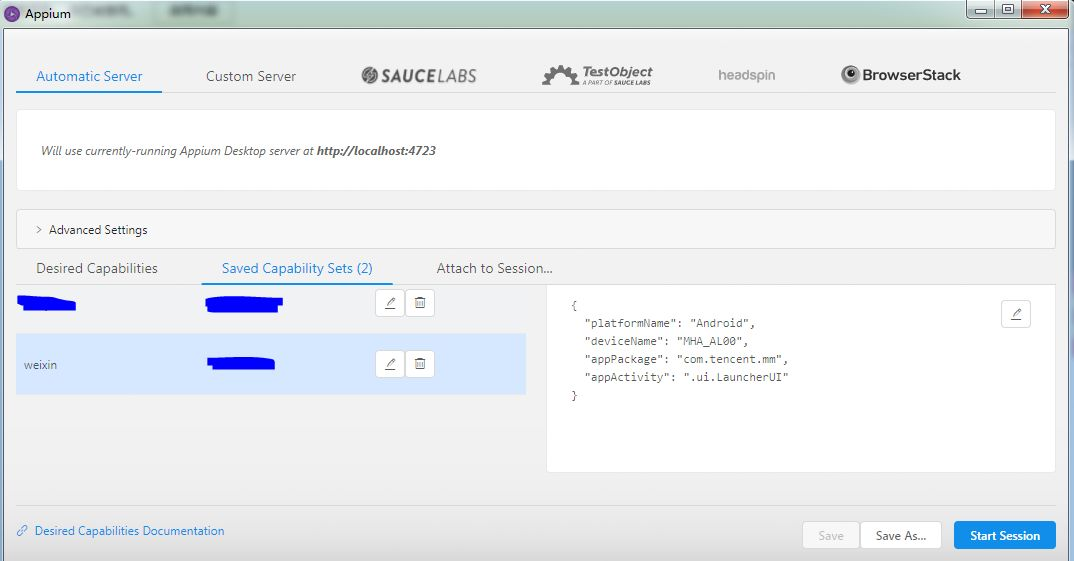This screenshot has height=561, width=1074.
Task: Select Saved Capability Sets (2) tab
Action: coord(297,269)
